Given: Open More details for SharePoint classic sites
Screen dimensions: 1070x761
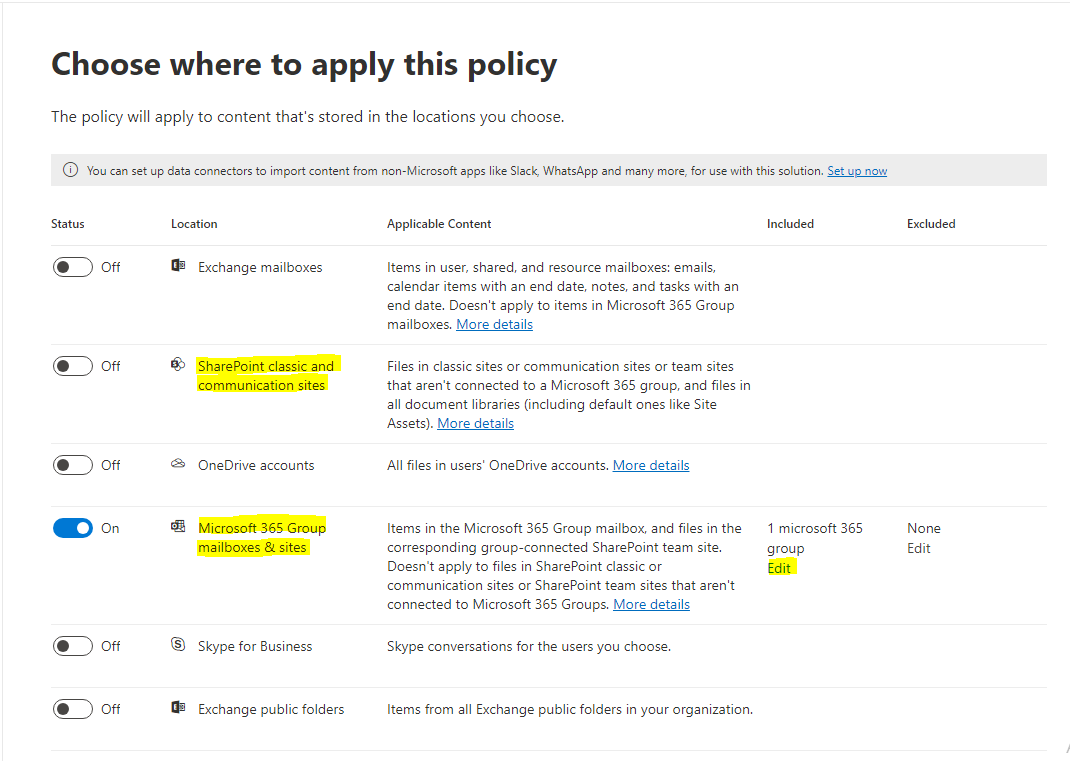Looking at the screenshot, I should click(475, 423).
